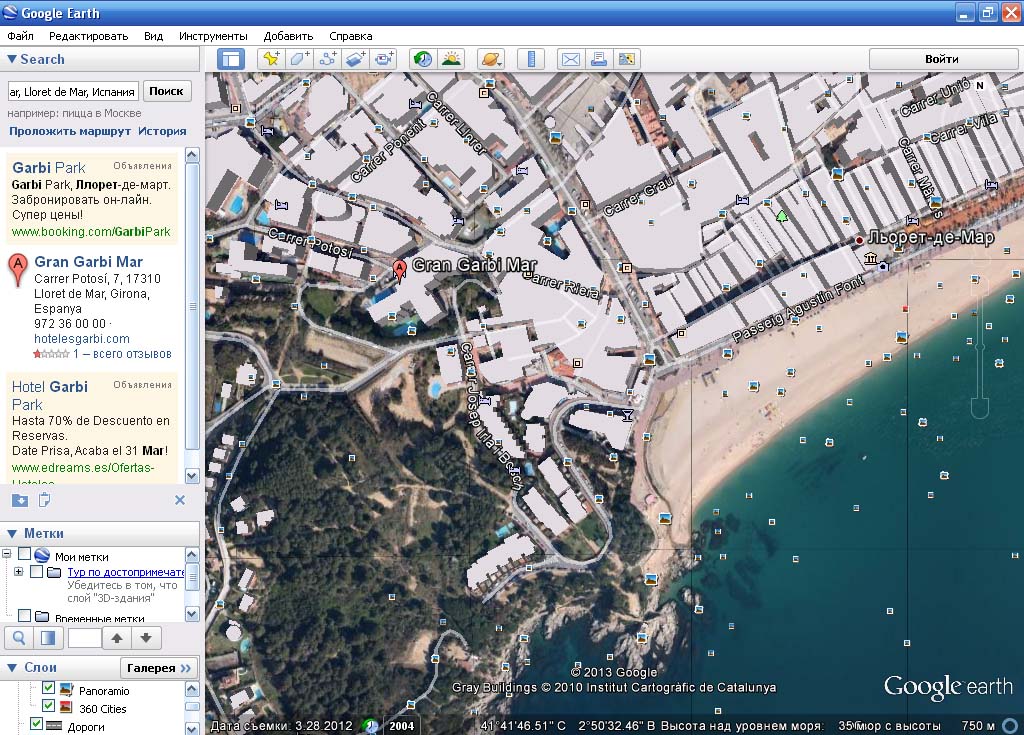
Task: Open the Файл menu
Action: (20, 36)
